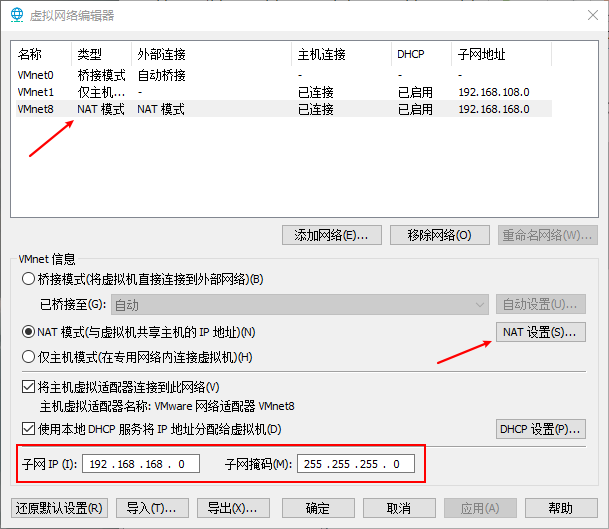609x529 pixels.
Task: Close the 虚拟网络编辑器 dialog
Action: pyautogui.click(x=593, y=15)
